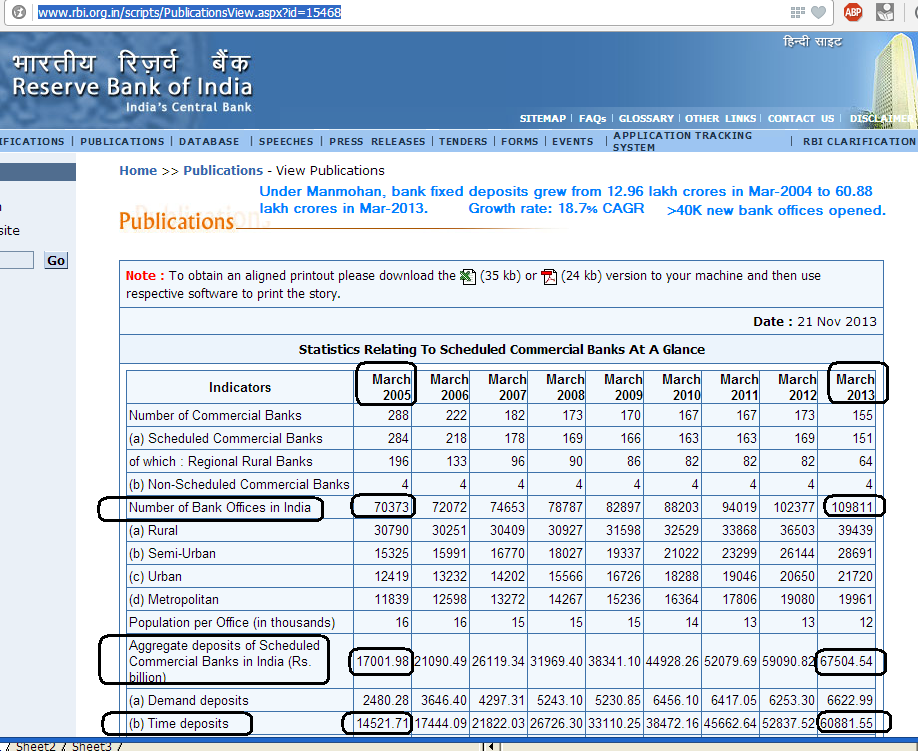Click the Reserve Bank of India logo

(x=132, y=82)
